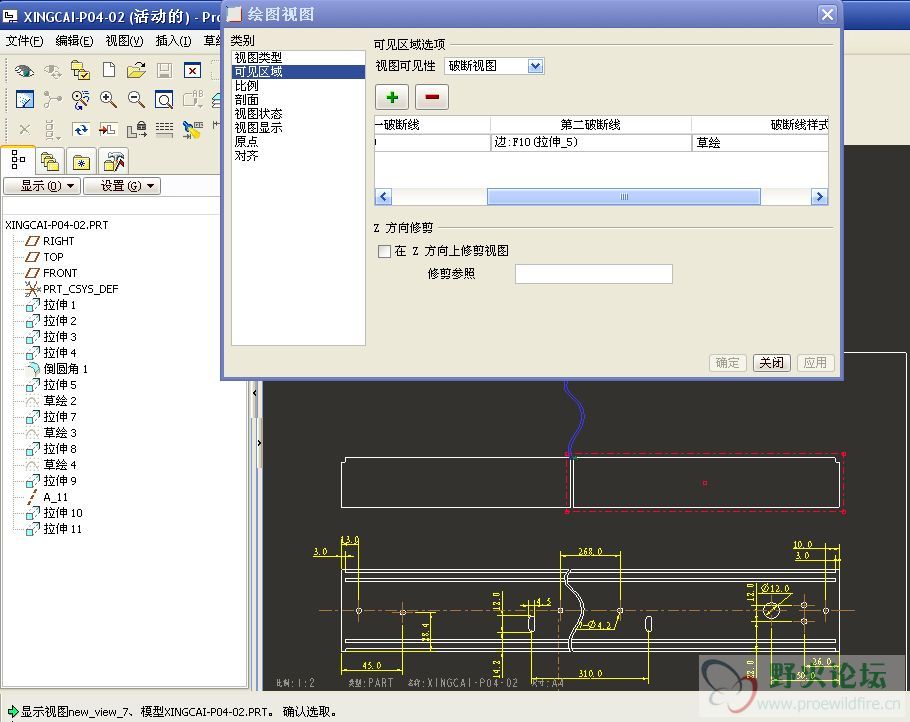Viewport: 910px width, 722px height.
Task: Click the set working directory folder icon
Action: pos(80,71)
